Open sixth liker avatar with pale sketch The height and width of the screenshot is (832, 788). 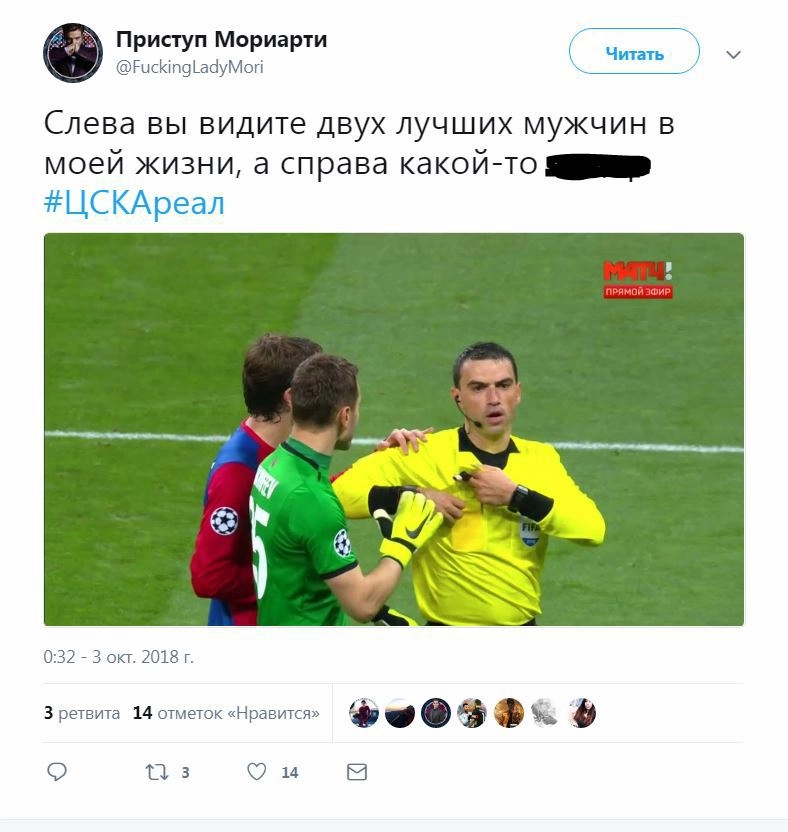tap(545, 713)
